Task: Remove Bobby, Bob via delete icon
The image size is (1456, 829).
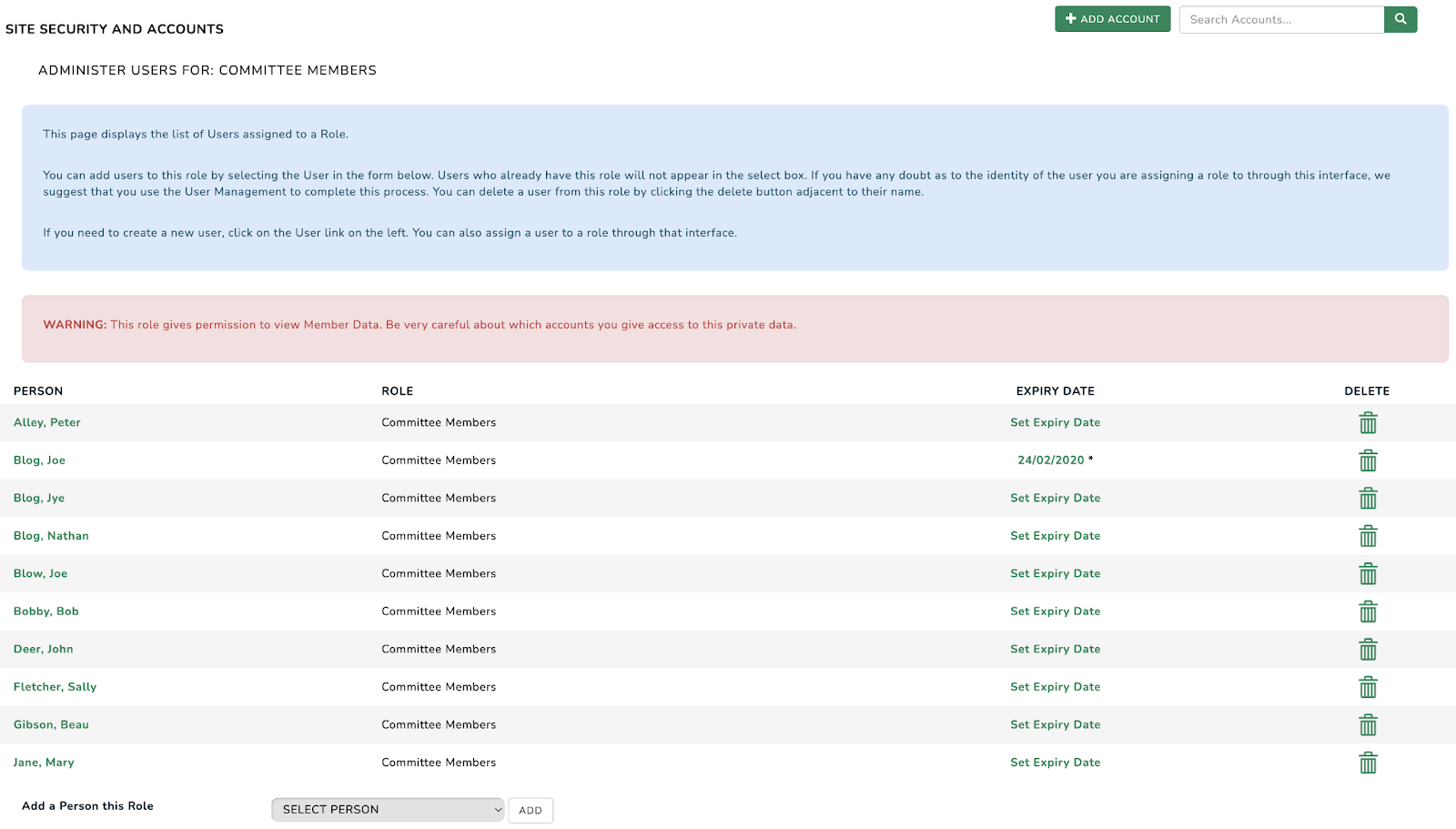Action: pyautogui.click(x=1367, y=612)
